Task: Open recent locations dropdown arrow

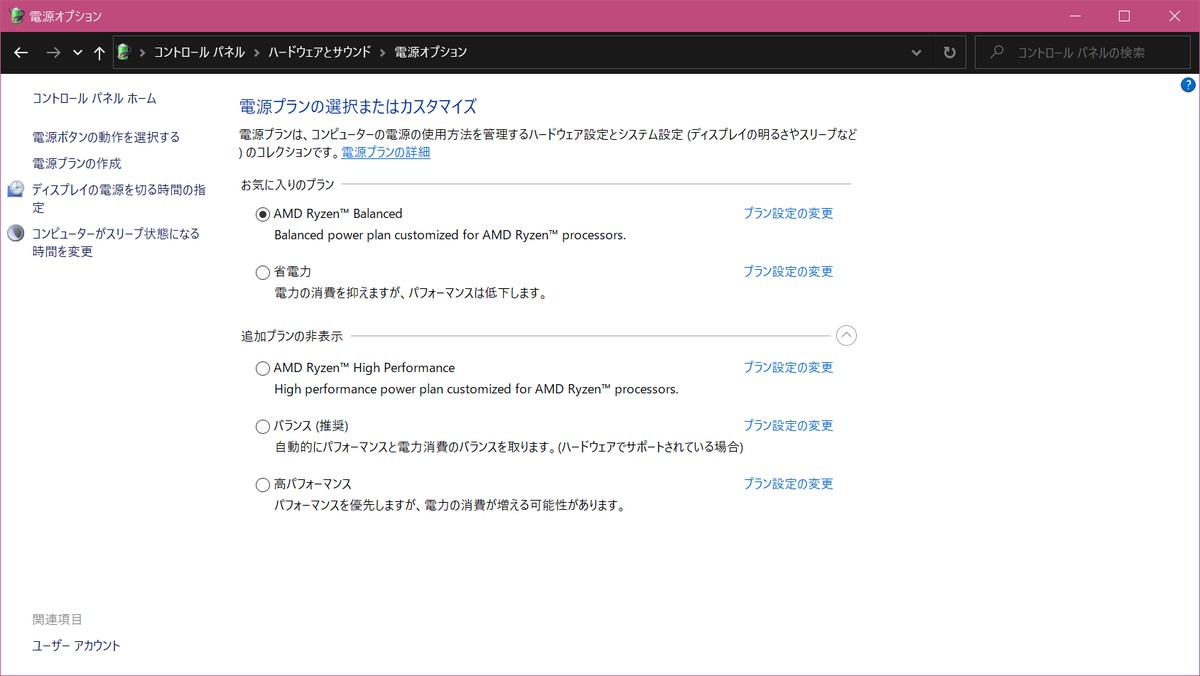Action: click(78, 53)
